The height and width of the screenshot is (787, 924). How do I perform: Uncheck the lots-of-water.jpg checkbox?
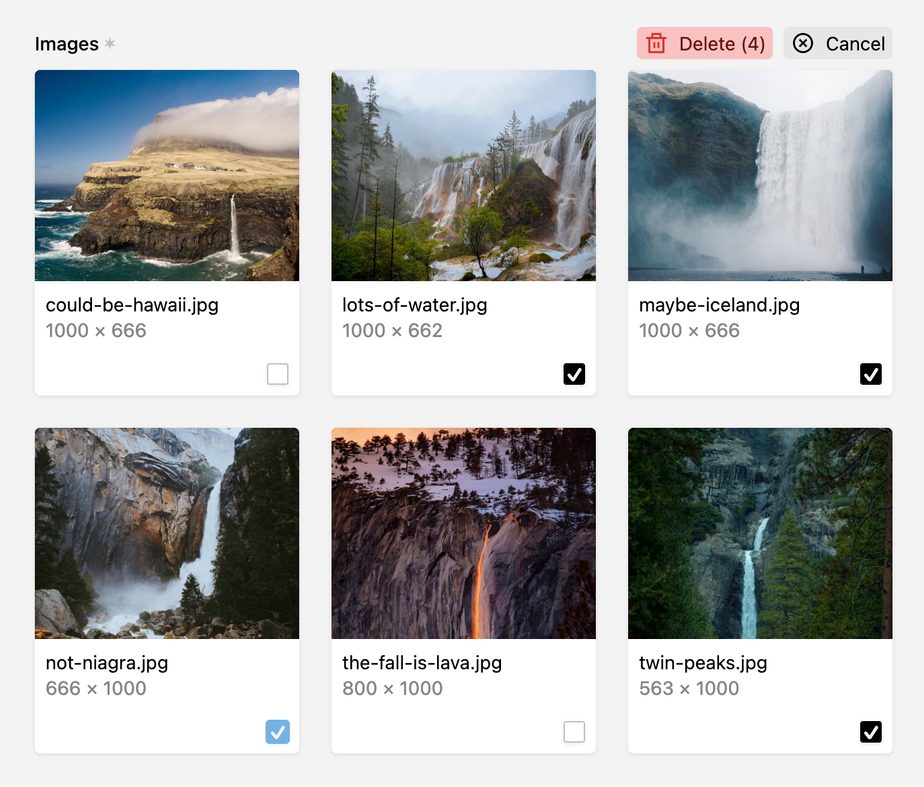[x=574, y=374]
